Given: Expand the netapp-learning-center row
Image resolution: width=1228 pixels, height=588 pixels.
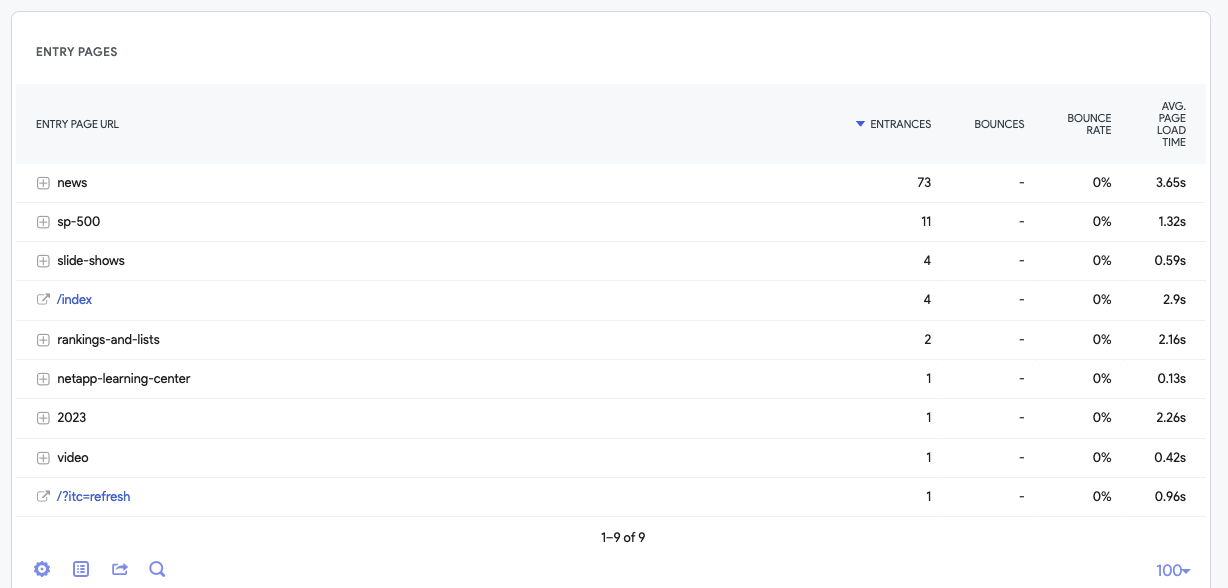Looking at the screenshot, I should click(43, 379).
